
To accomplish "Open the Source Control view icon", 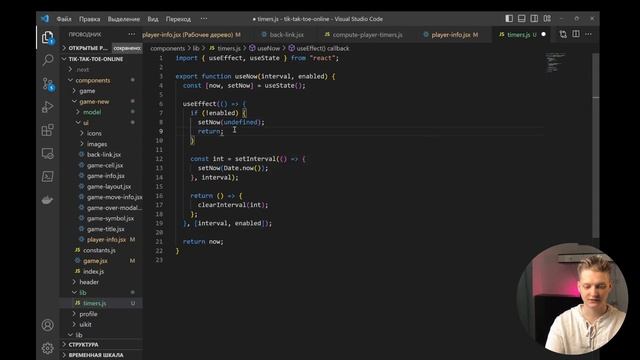I will click(x=48, y=84).
